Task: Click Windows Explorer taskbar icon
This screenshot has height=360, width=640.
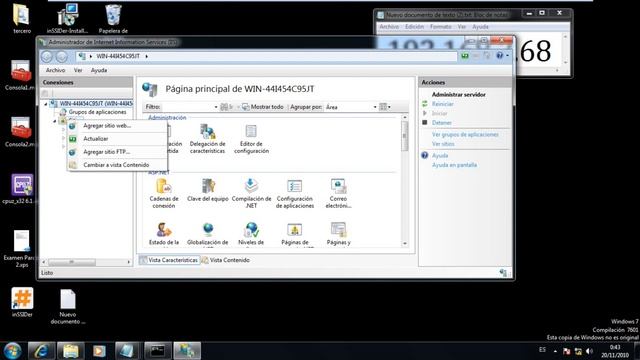Action: click(x=70, y=351)
